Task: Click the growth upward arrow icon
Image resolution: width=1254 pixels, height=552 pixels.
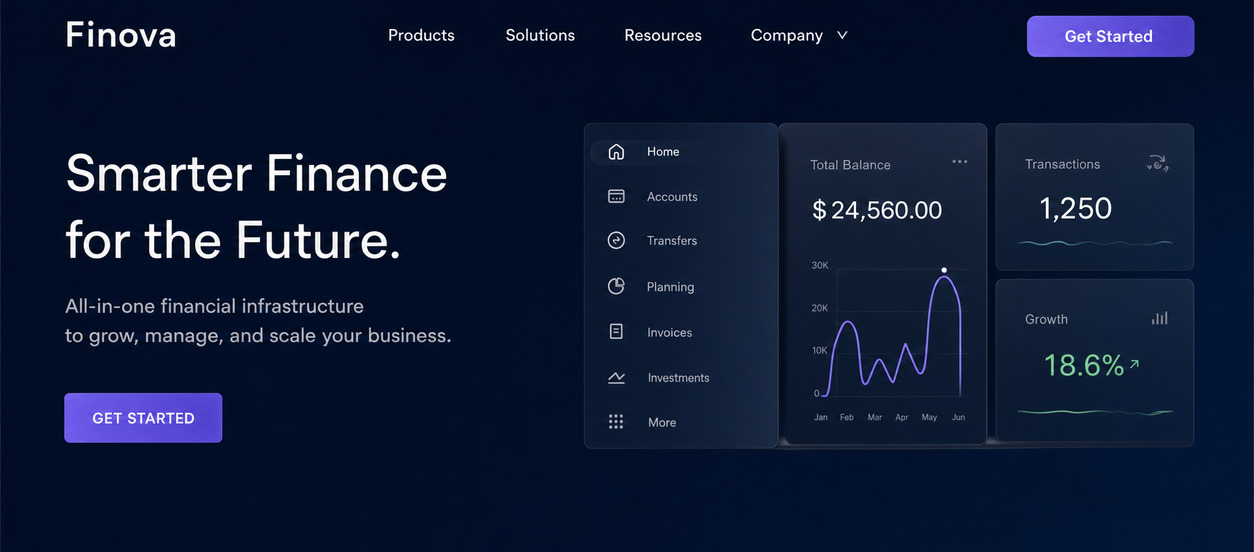Action: [x=1134, y=365]
